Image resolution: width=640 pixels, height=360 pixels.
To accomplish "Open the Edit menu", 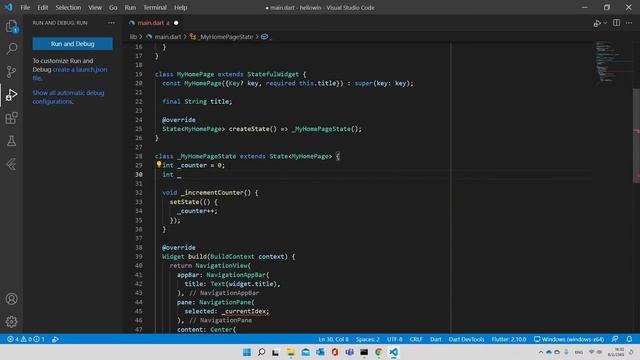I will (42, 7).
